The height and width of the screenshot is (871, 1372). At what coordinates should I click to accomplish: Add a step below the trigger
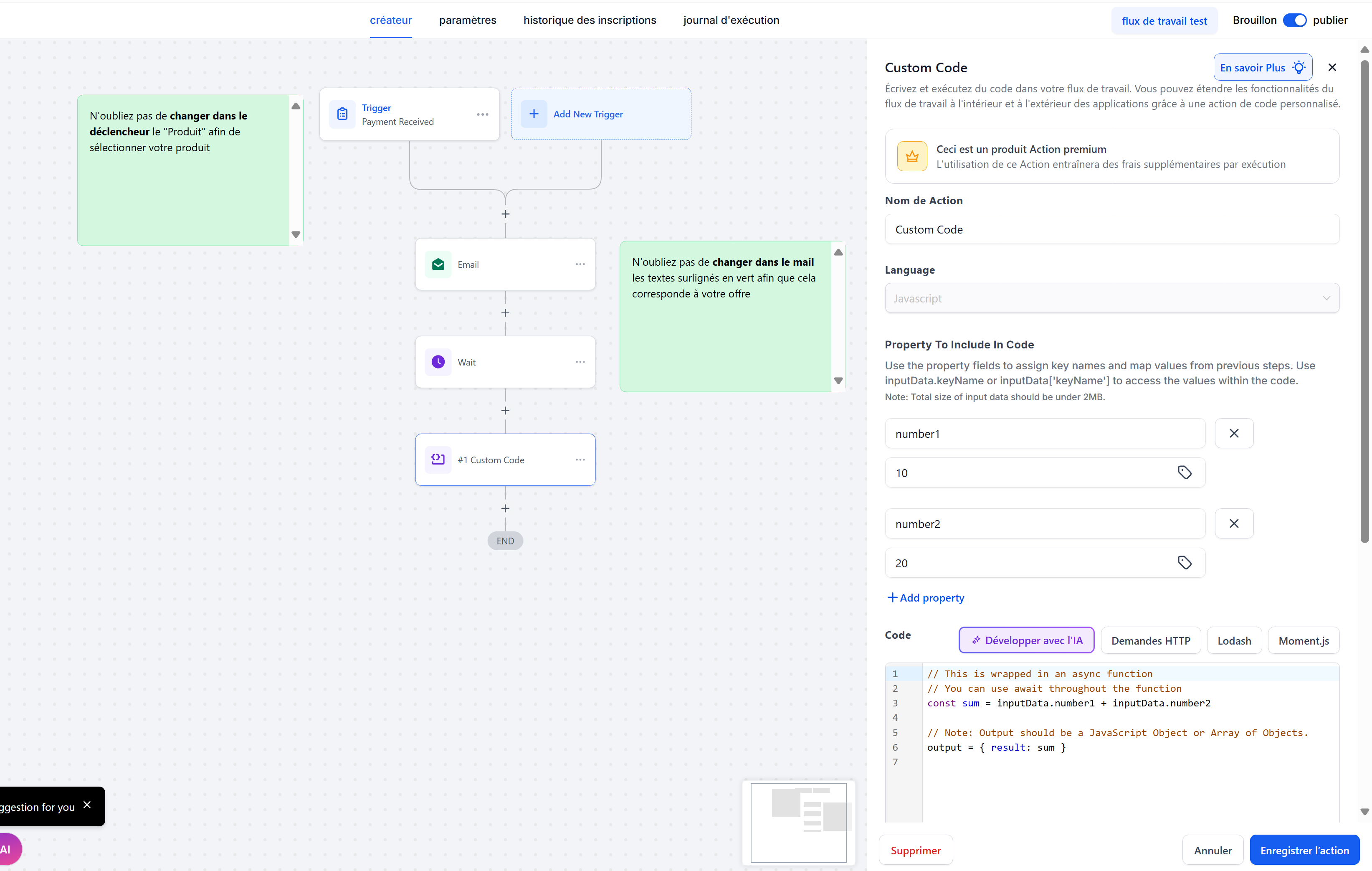coord(505,214)
